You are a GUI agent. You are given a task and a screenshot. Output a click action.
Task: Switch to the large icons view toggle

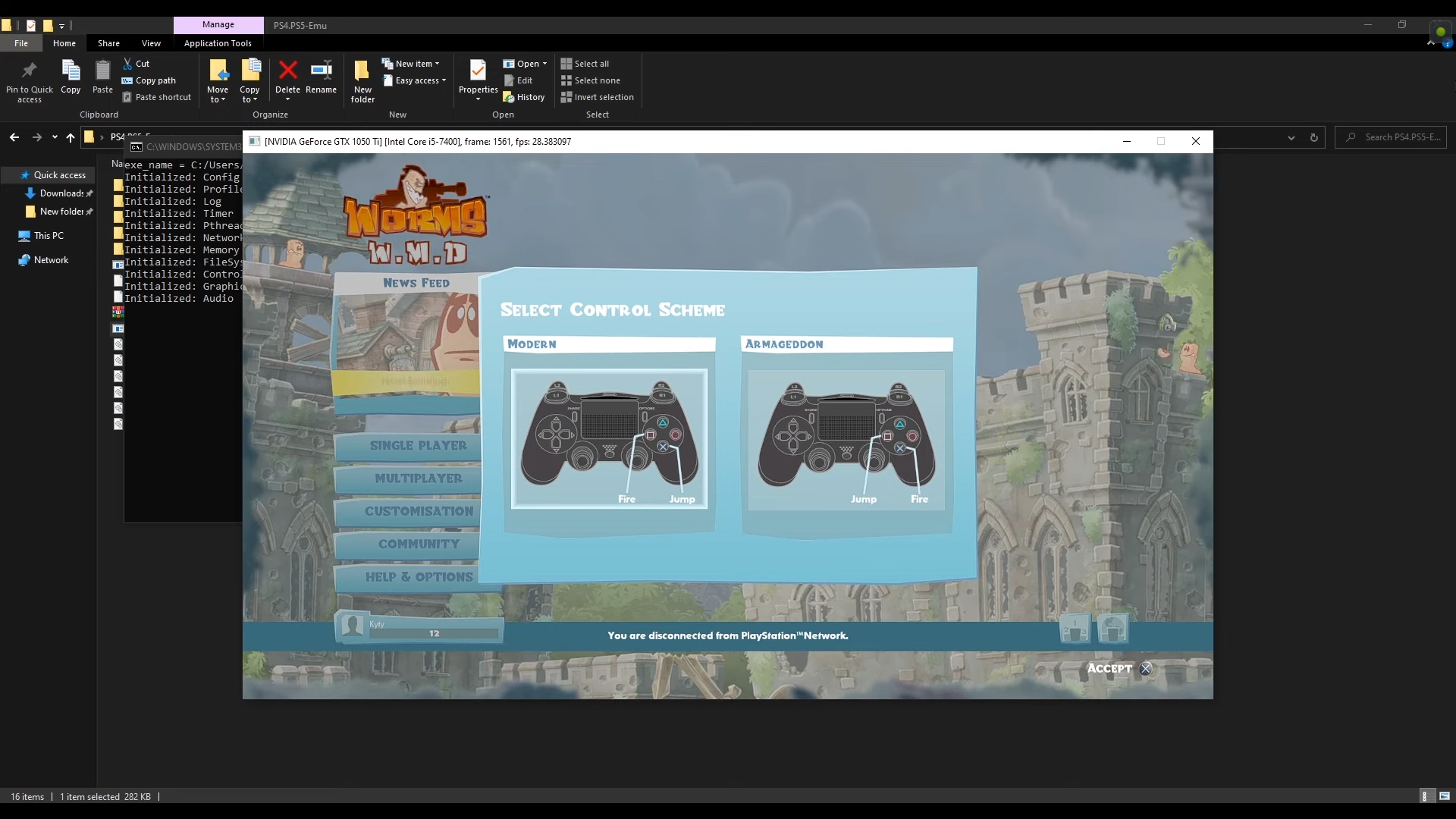point(1445,796)
